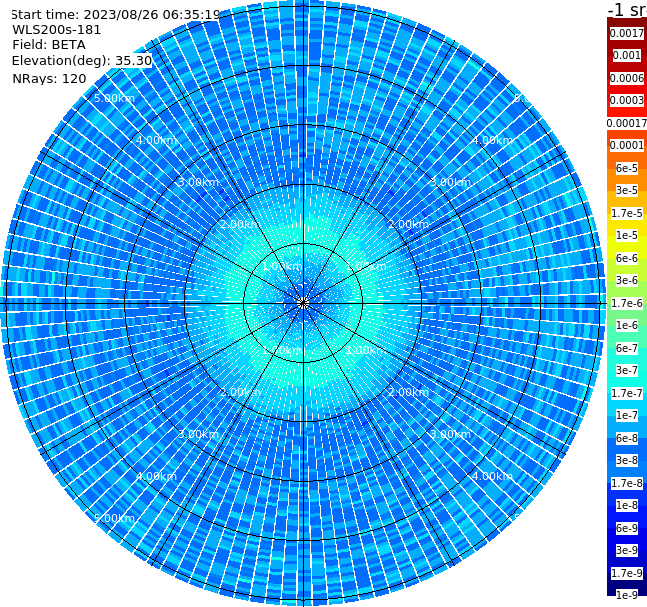Viewport: 647px width, 607px height.
Task: Select the Elevation(deg): 35.30 text
Action: pos(82,61)
